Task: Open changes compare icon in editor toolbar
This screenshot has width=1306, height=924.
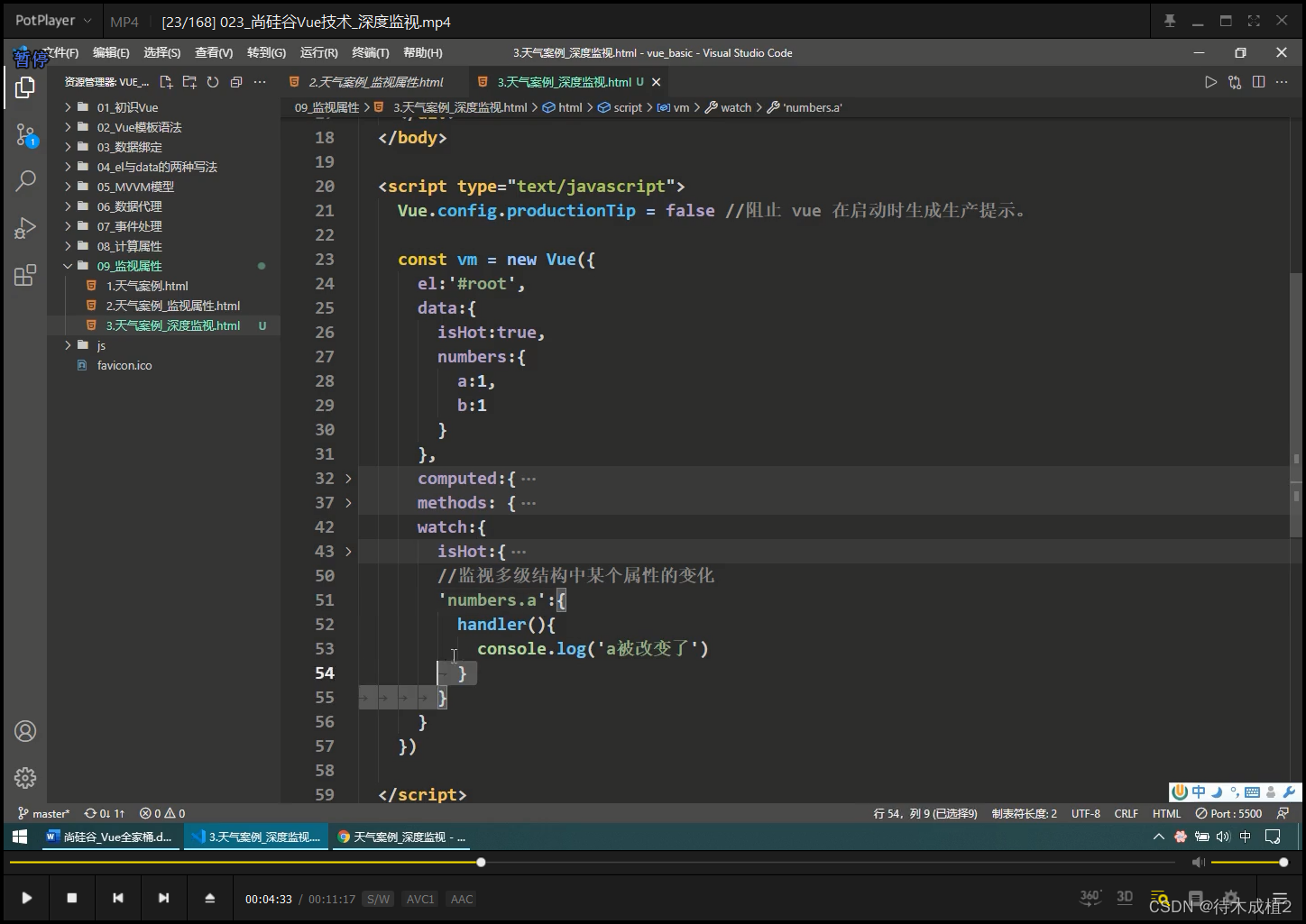Action: pos(1235,82)
